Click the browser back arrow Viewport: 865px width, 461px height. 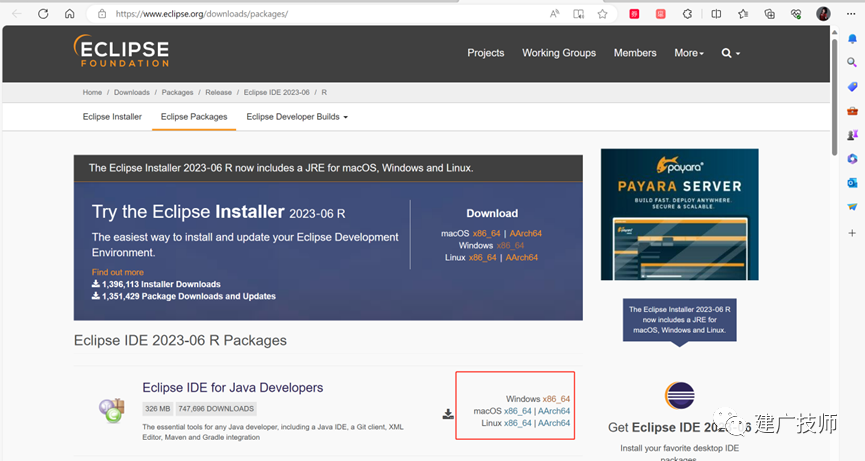click(17, 14)
